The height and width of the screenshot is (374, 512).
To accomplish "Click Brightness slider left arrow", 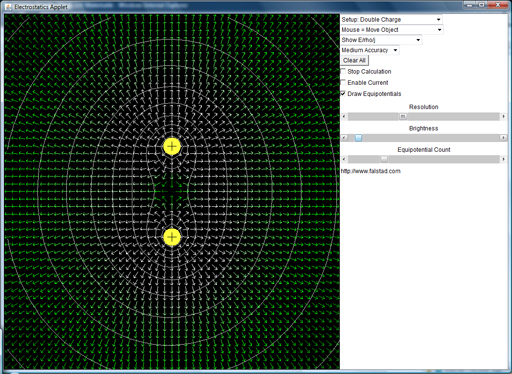I will tap(344, 138).
